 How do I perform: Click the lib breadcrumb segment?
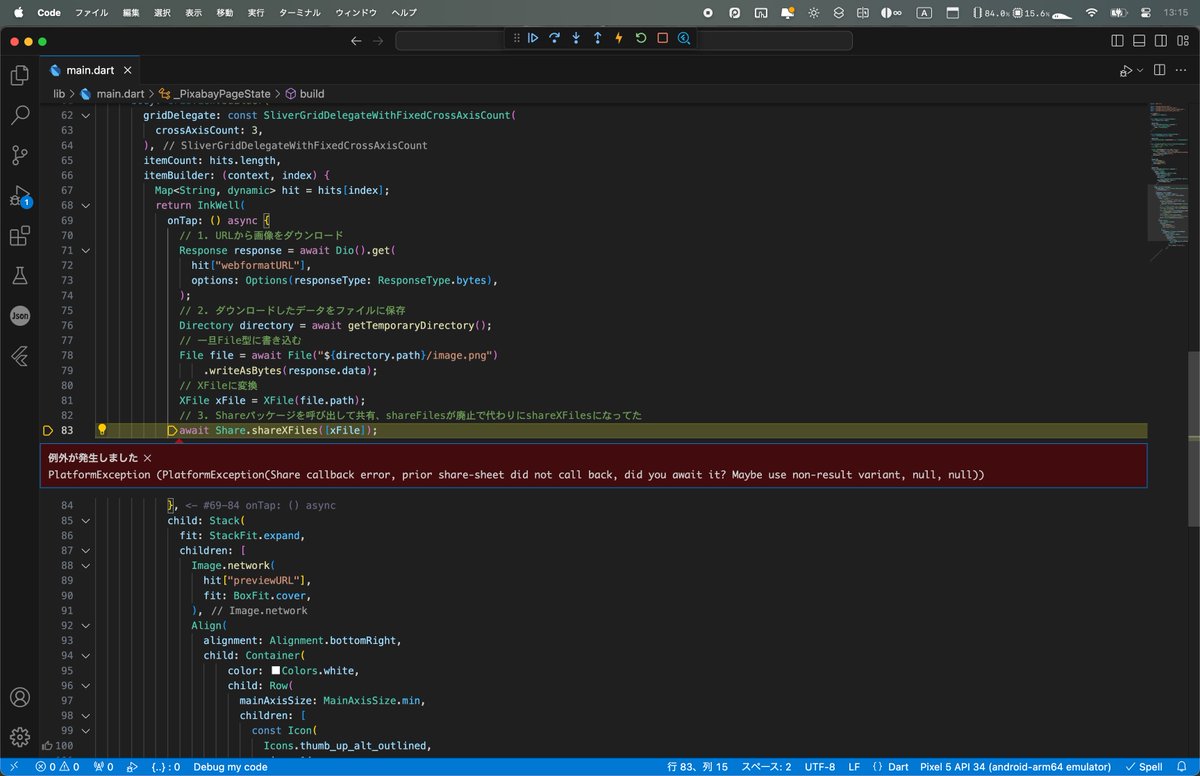click(58, 94)
